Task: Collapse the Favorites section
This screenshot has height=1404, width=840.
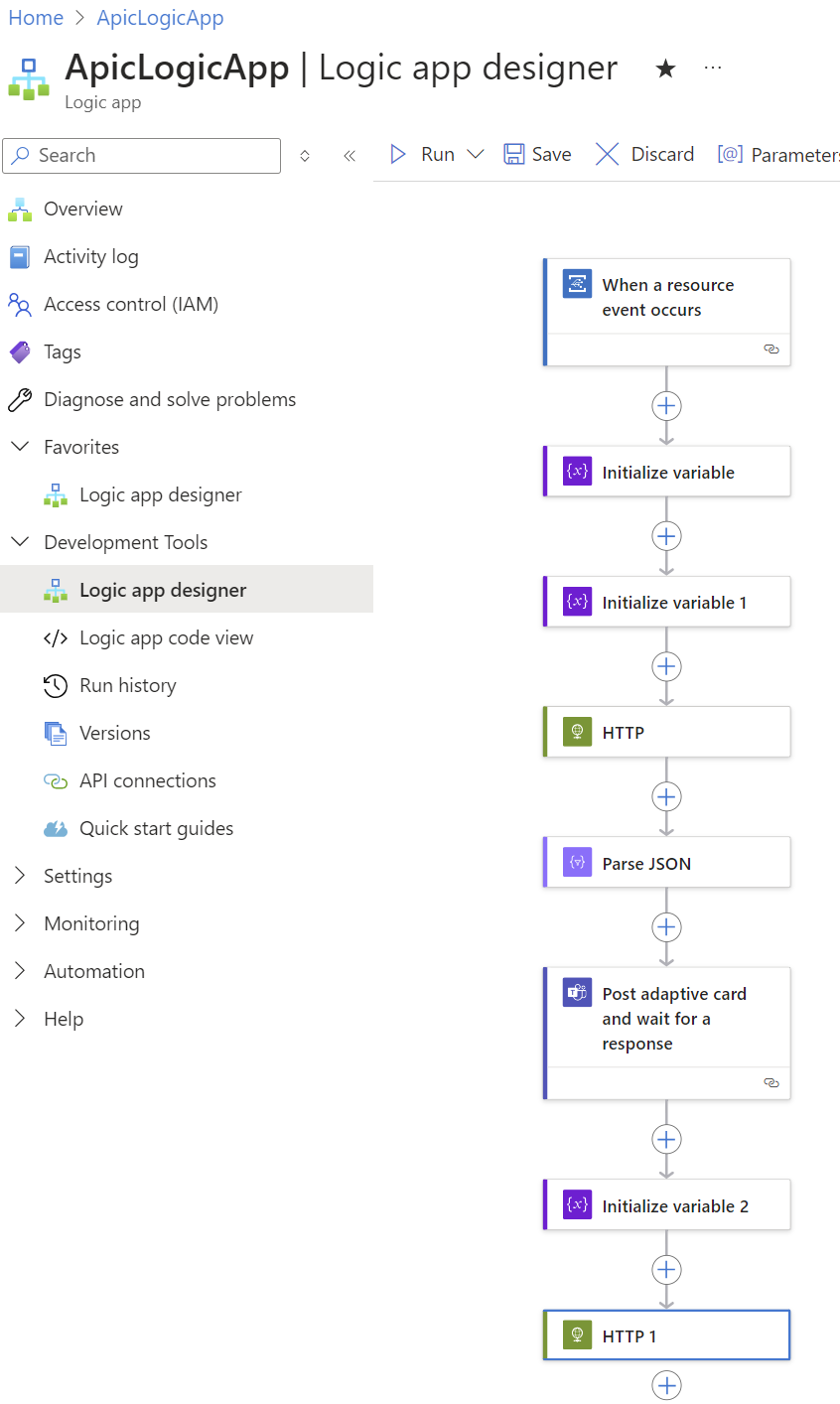Action: coord(20,447)
